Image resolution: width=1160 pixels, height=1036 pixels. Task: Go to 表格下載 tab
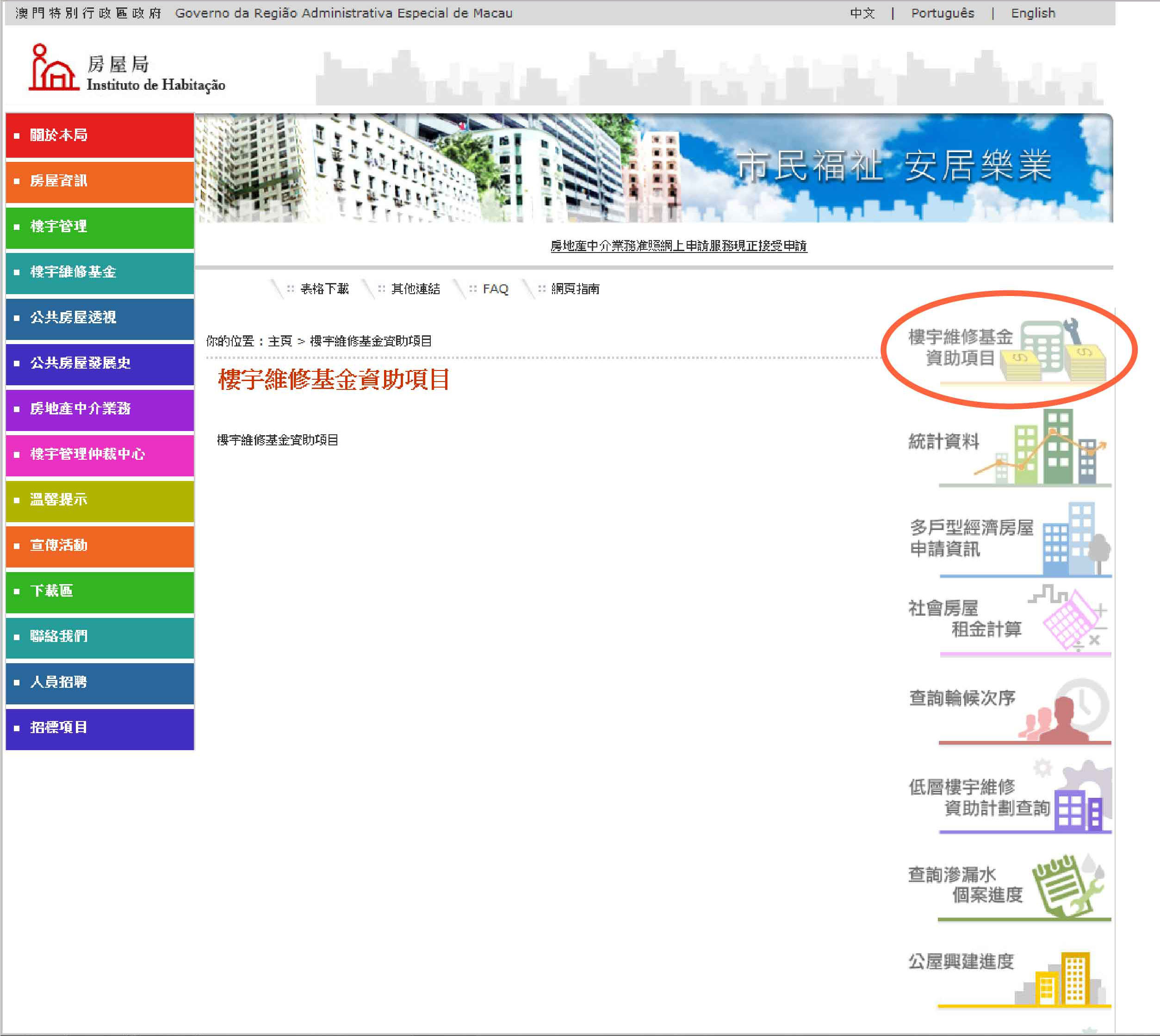click(x=324, y=289)
